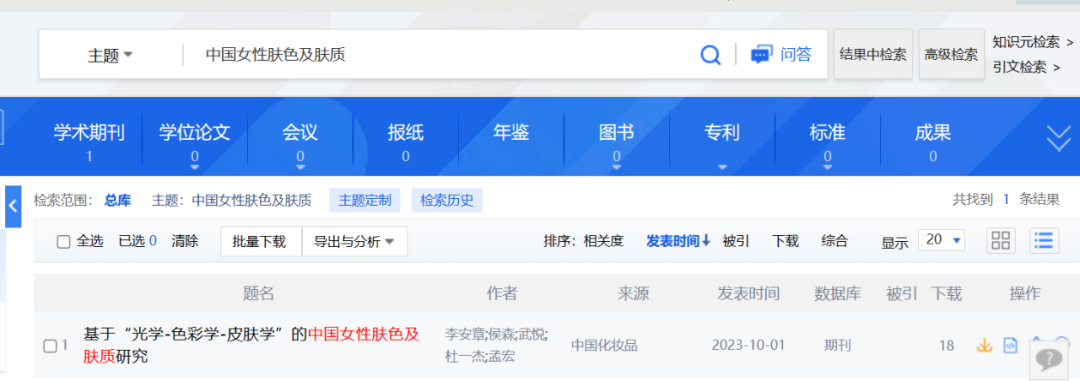Sort results by 综合
Image resolution: width=1080 pixels, height=381 pixels.
(834, 241)
